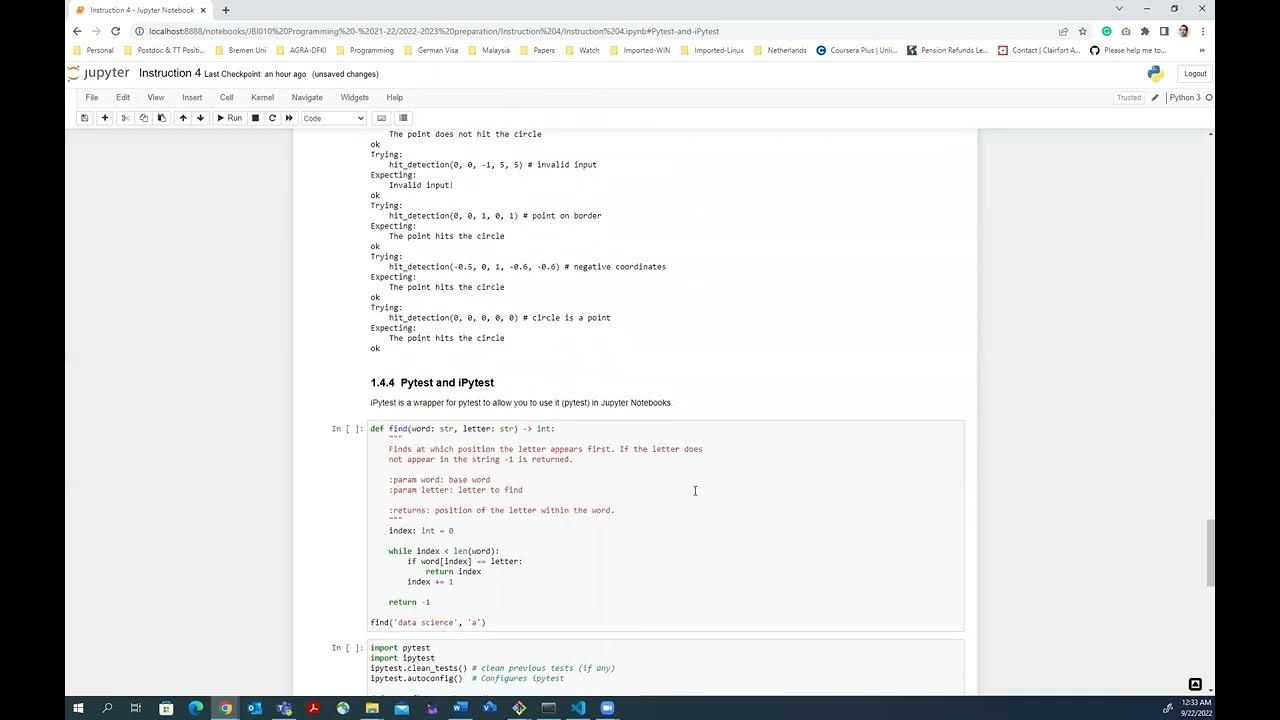Move selected cell up

point(182,118)
